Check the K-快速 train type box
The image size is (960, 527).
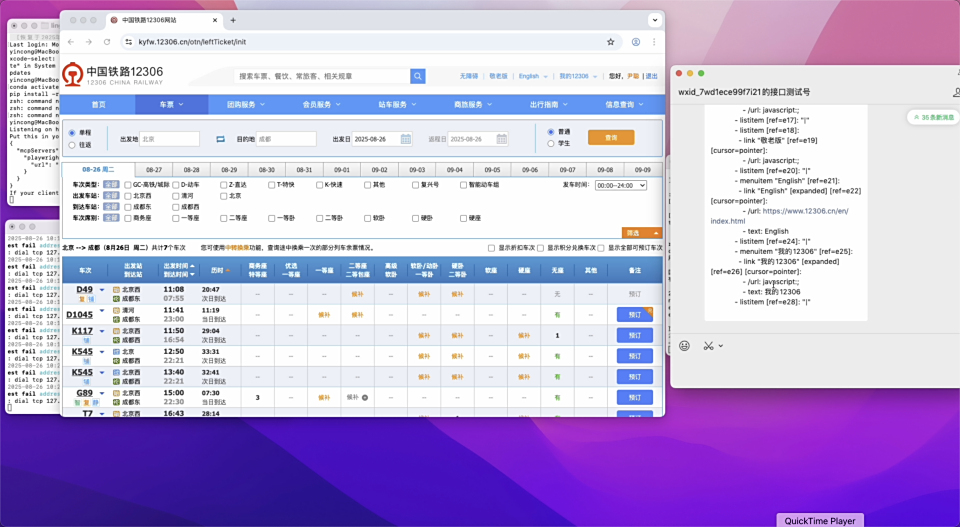click(320, 185)
